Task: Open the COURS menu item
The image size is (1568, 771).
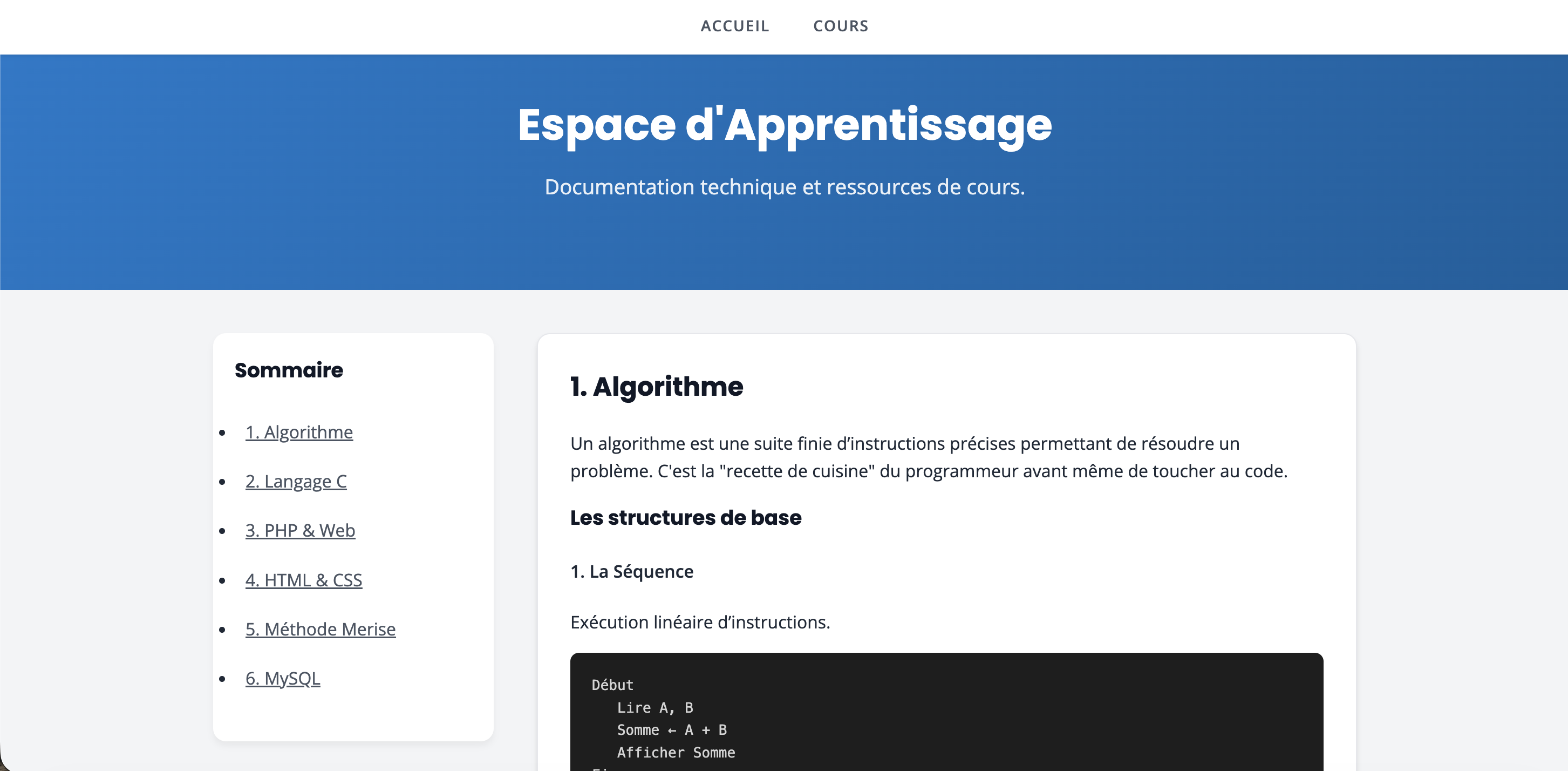Action: pos(841,26)
